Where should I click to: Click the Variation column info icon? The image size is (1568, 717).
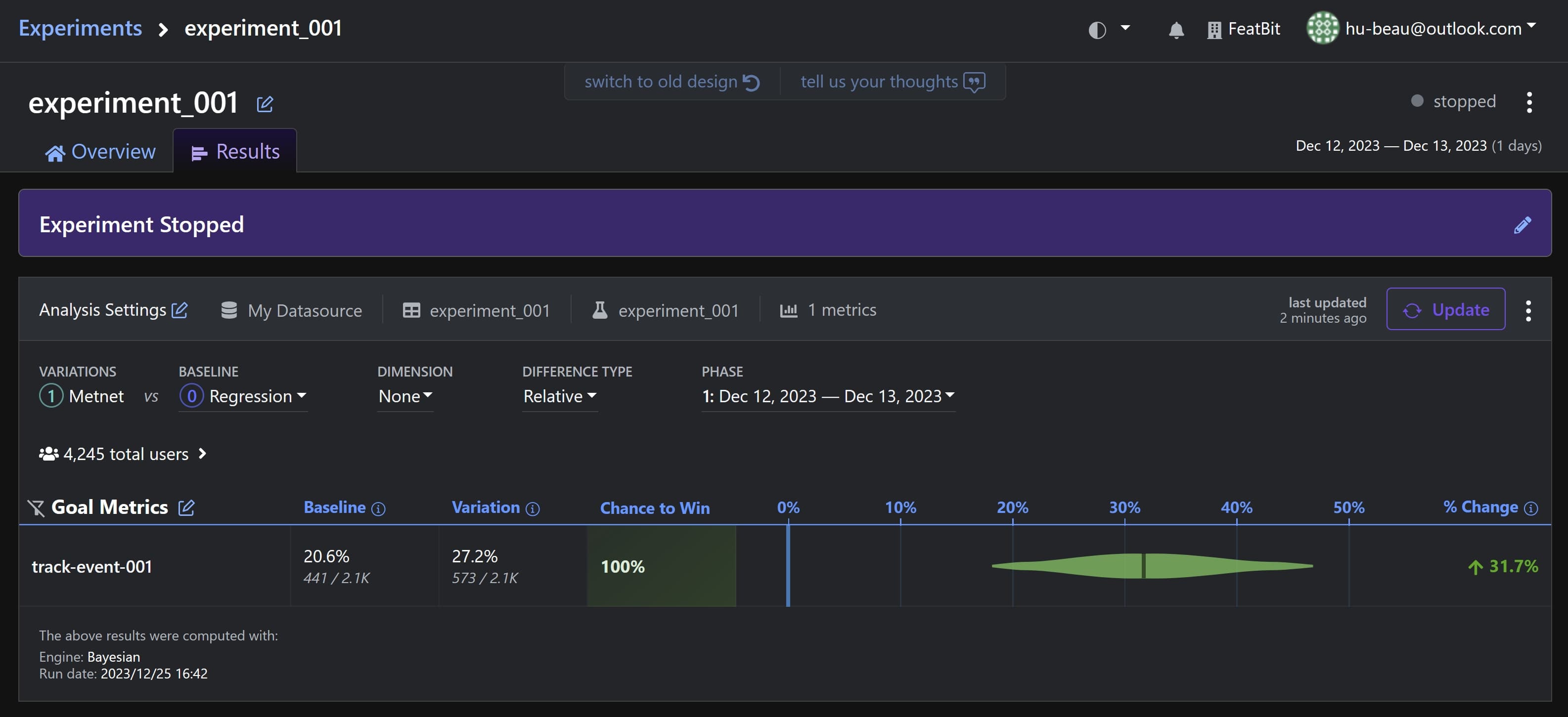tap(533, 509)
